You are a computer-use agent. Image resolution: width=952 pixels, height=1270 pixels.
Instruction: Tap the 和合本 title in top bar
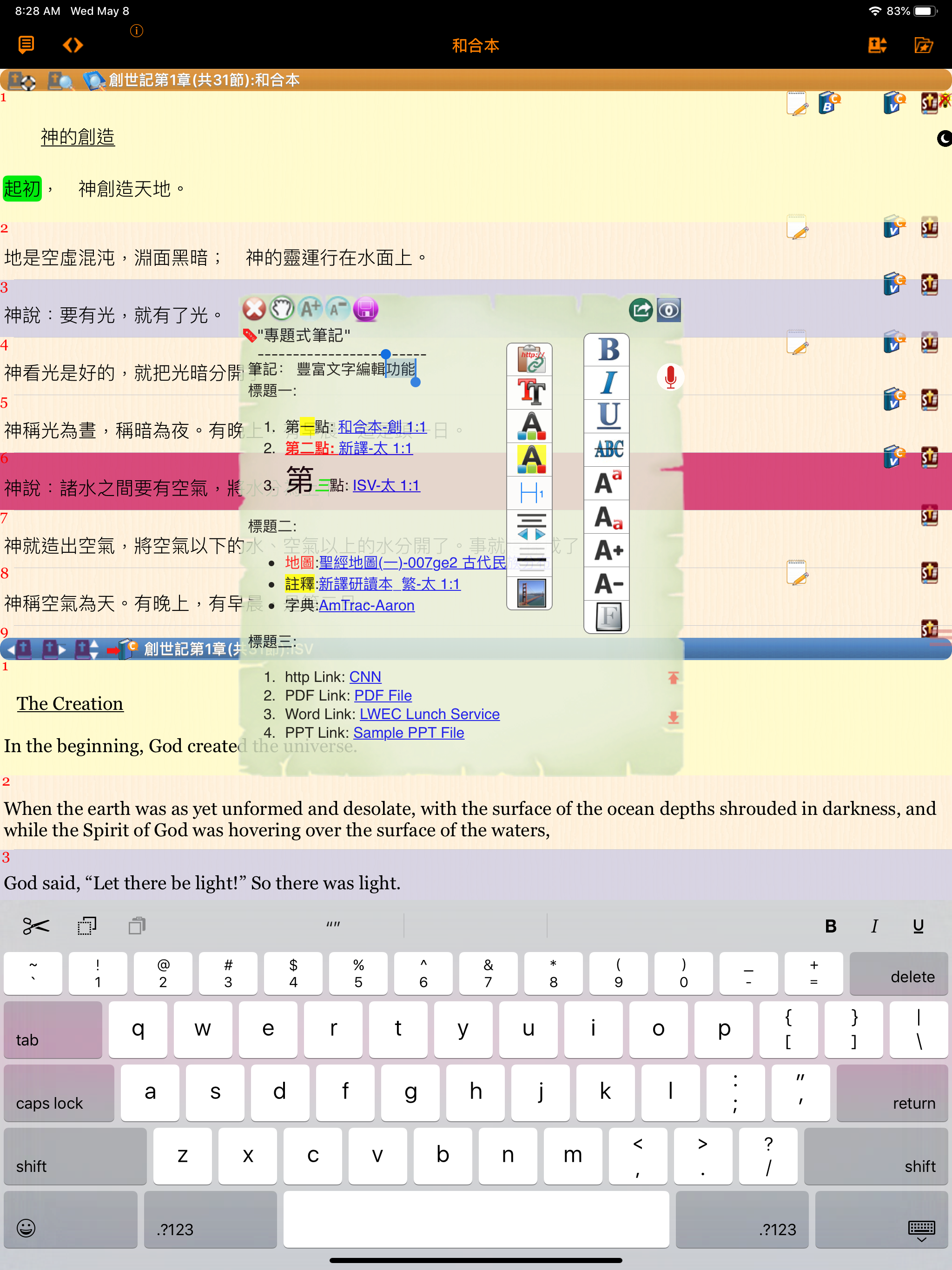pyautogui.click(x=476, y=46)
